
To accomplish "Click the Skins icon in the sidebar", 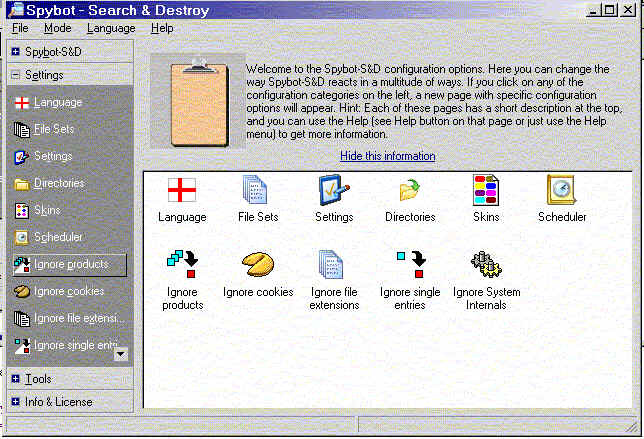I will (22, 211).
